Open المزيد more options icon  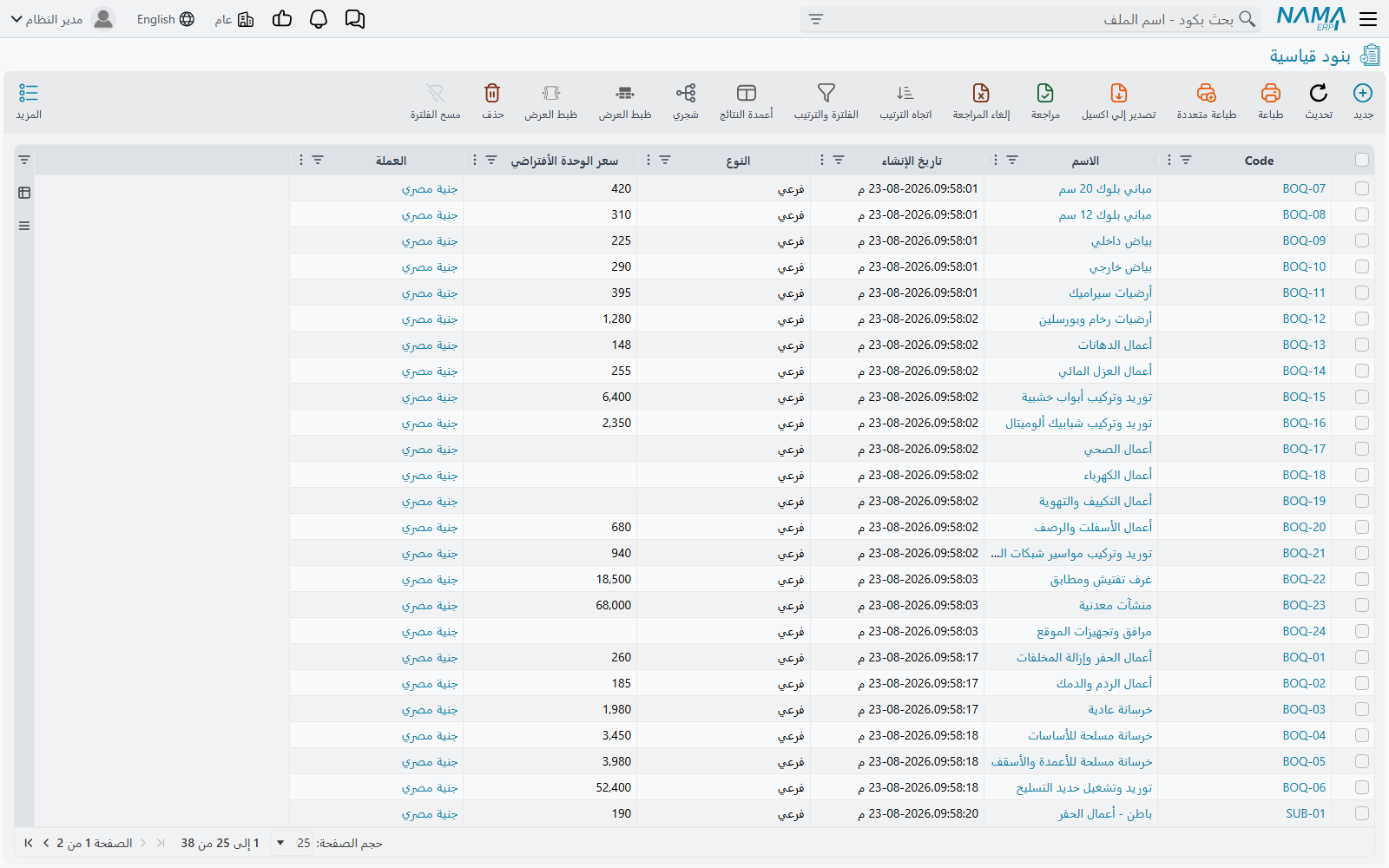click(29, 94)
